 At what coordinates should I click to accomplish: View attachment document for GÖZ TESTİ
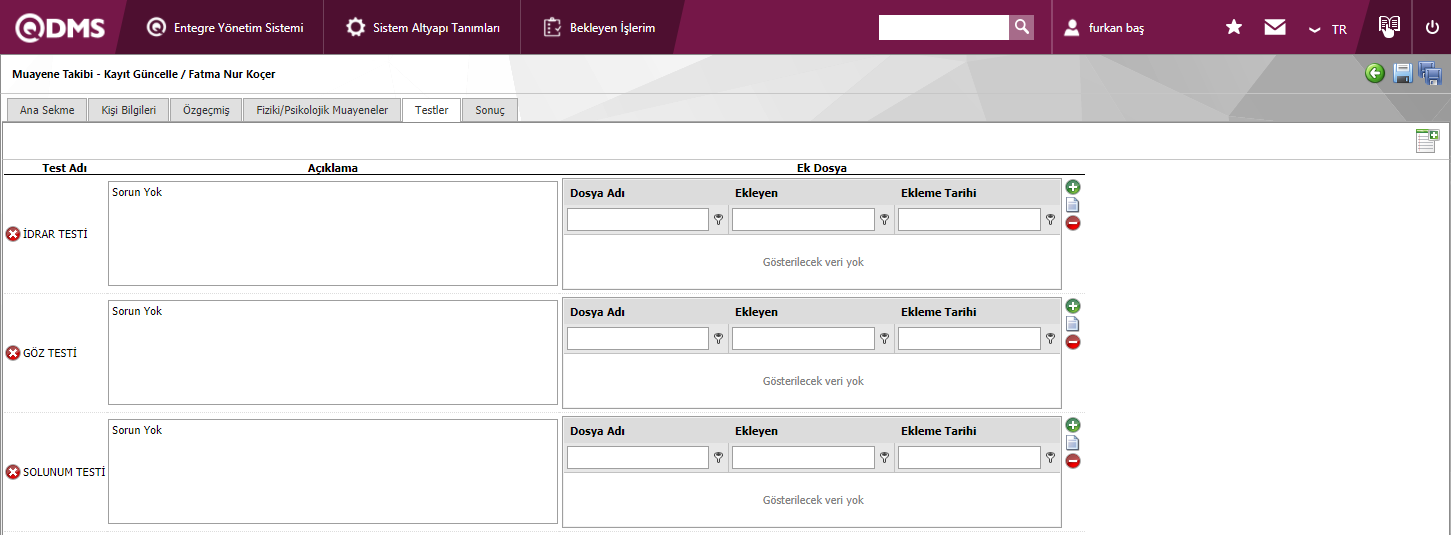[1072, 324]
